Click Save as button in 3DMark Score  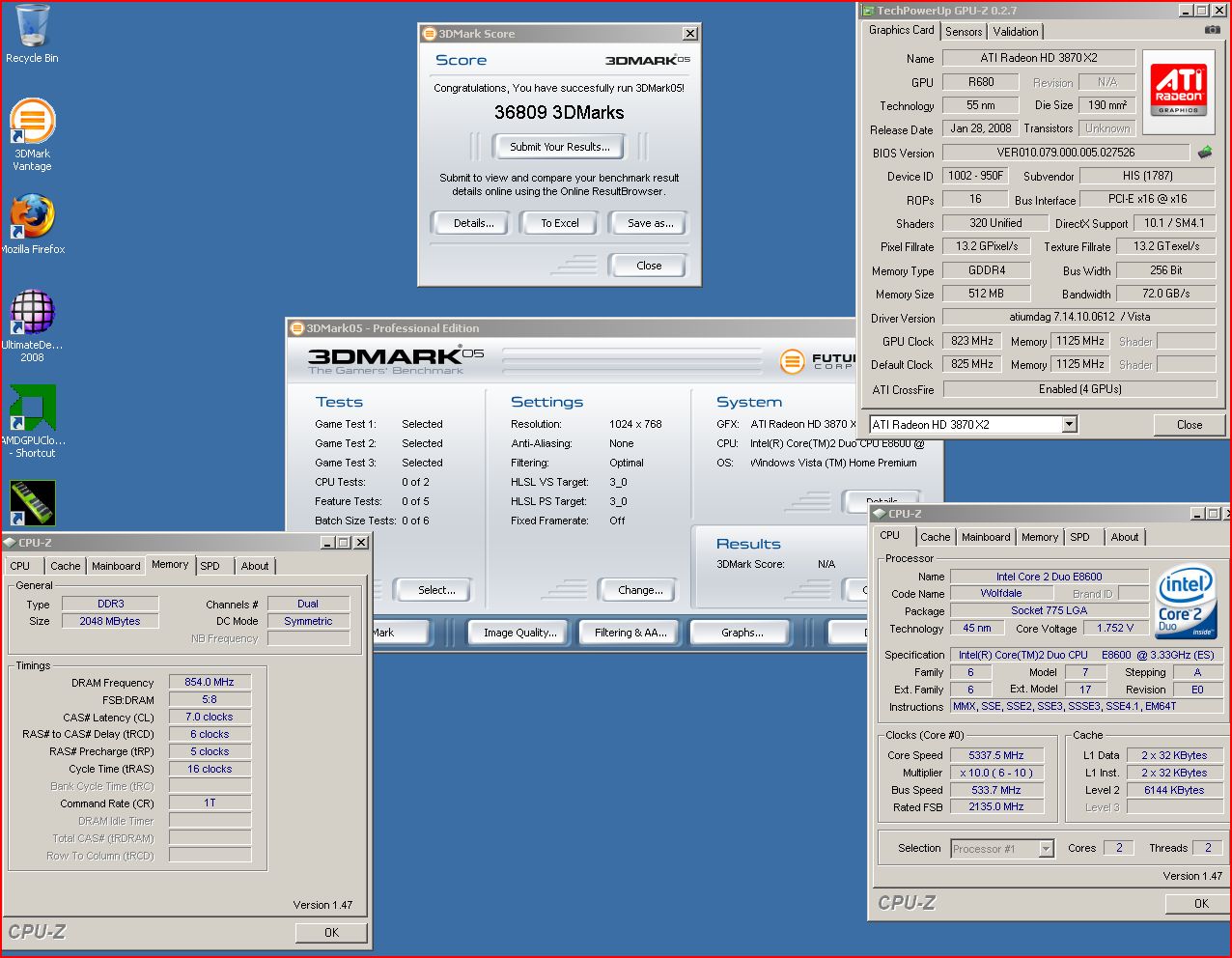click(x=650, y=223)
